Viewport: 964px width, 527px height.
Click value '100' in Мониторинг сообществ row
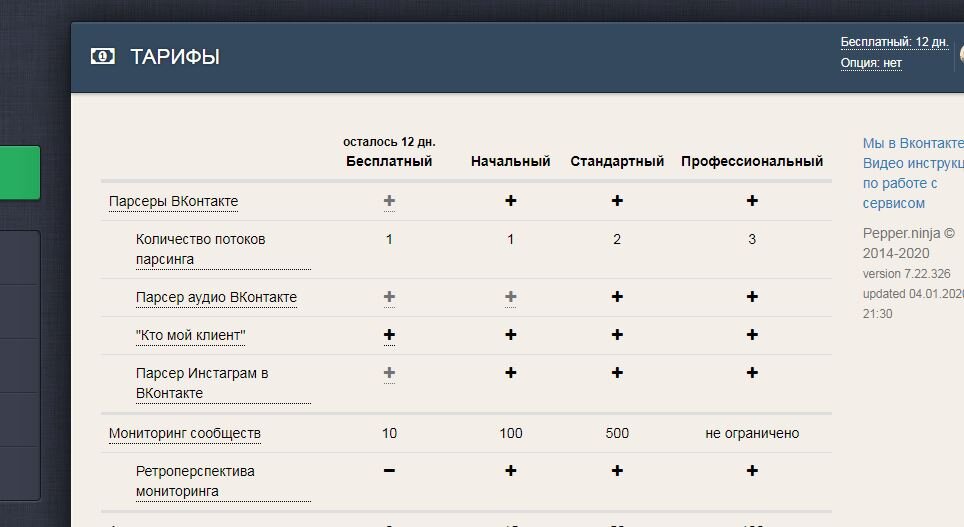click(511, 434)
